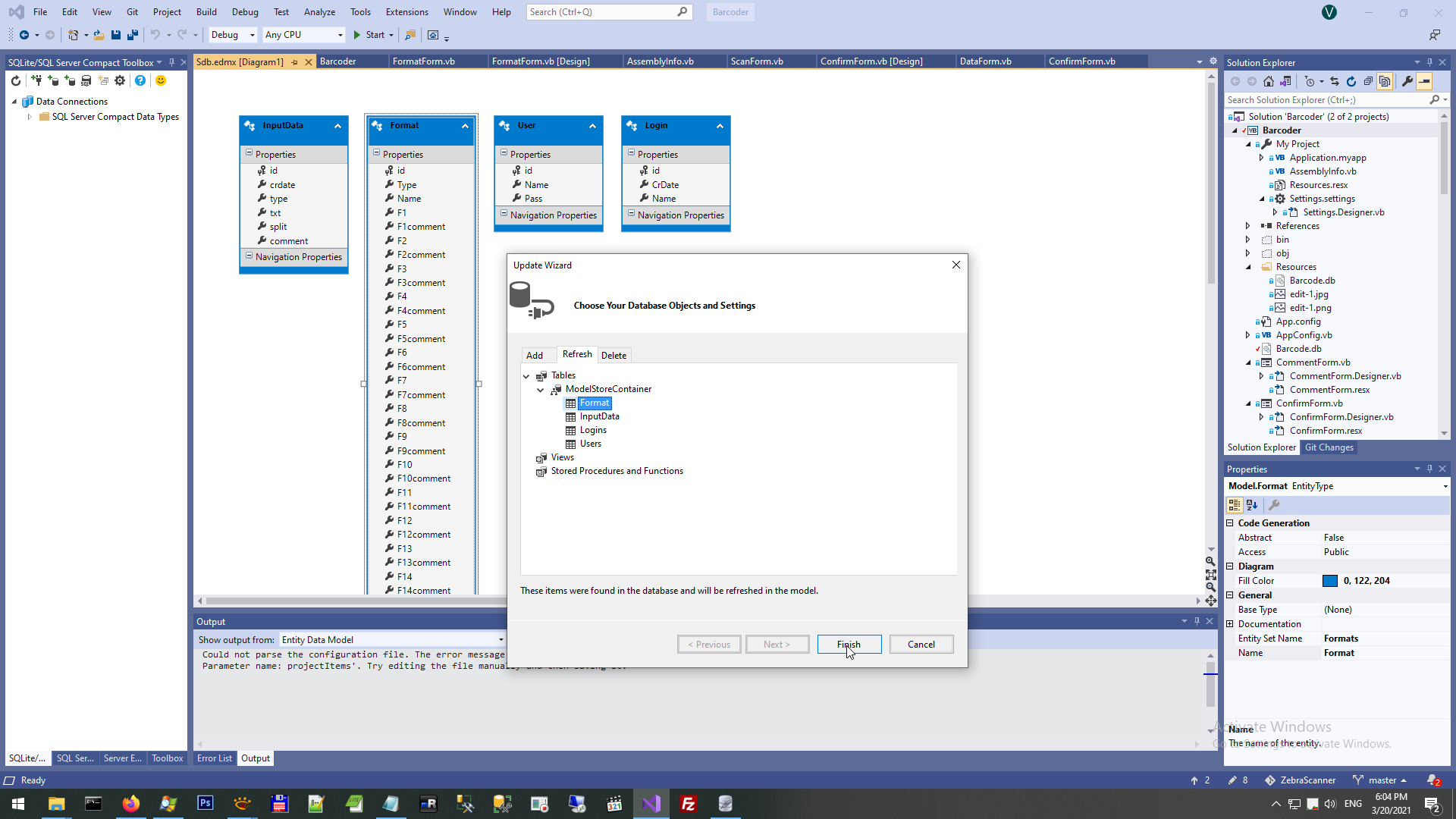The image size is (1456, 819).
Task: Click the Fill Color blue swatch
Action: [x=1329, y=581]
